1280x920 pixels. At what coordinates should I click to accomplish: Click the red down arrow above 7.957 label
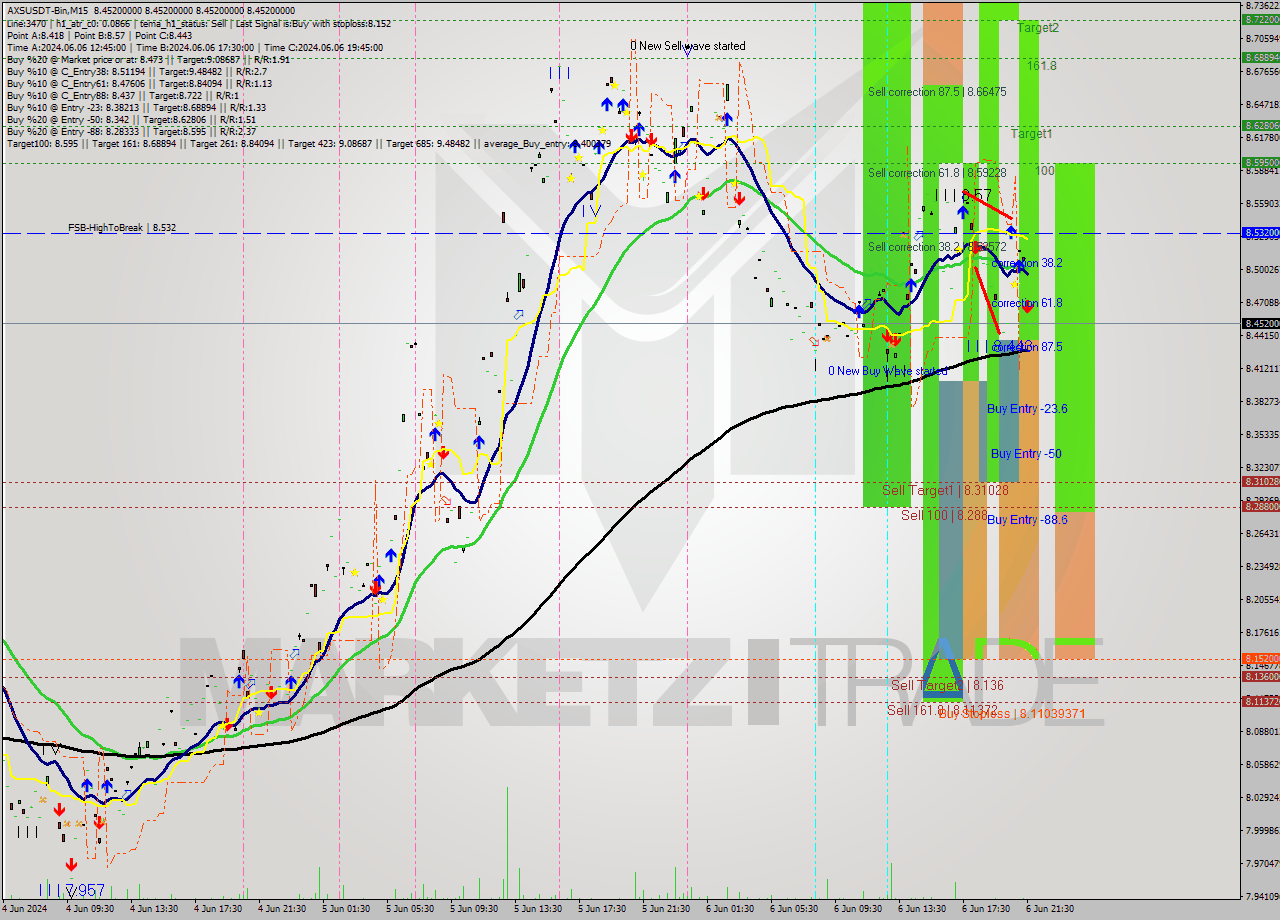(70, 864)
